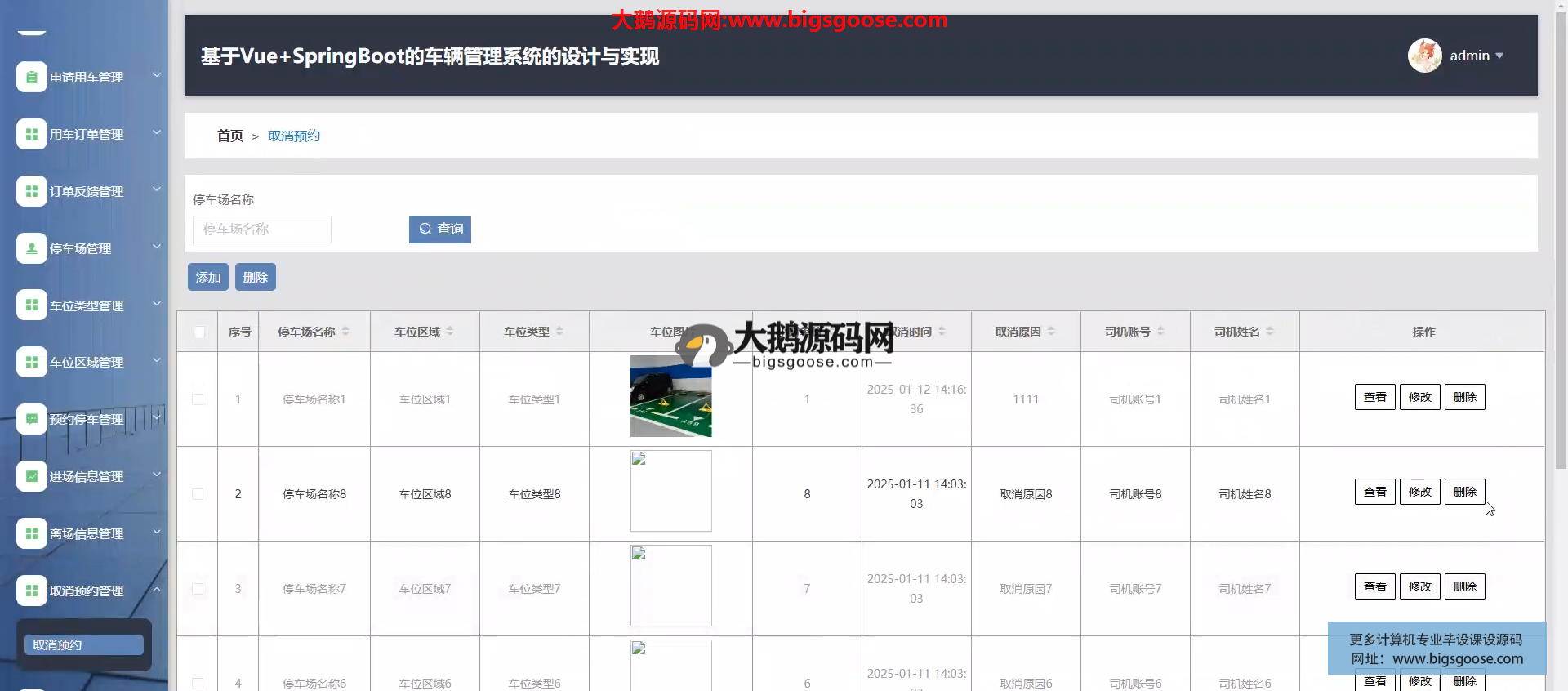Click the 停车场名称 search input field
The image size is (1568, 691).
[x=262, y=230]
